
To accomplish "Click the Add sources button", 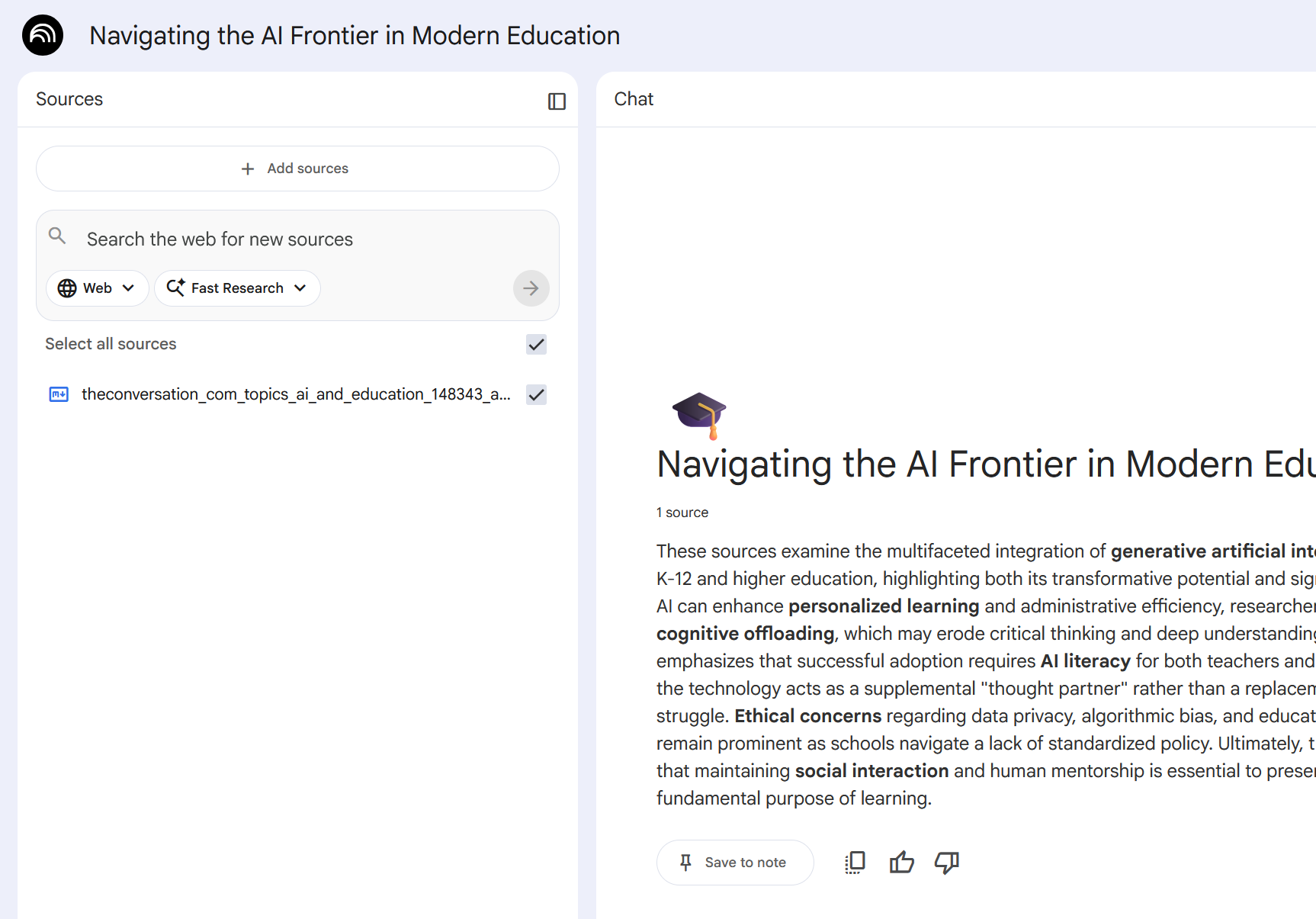I will pyautogui.click(x=297, y=169).
